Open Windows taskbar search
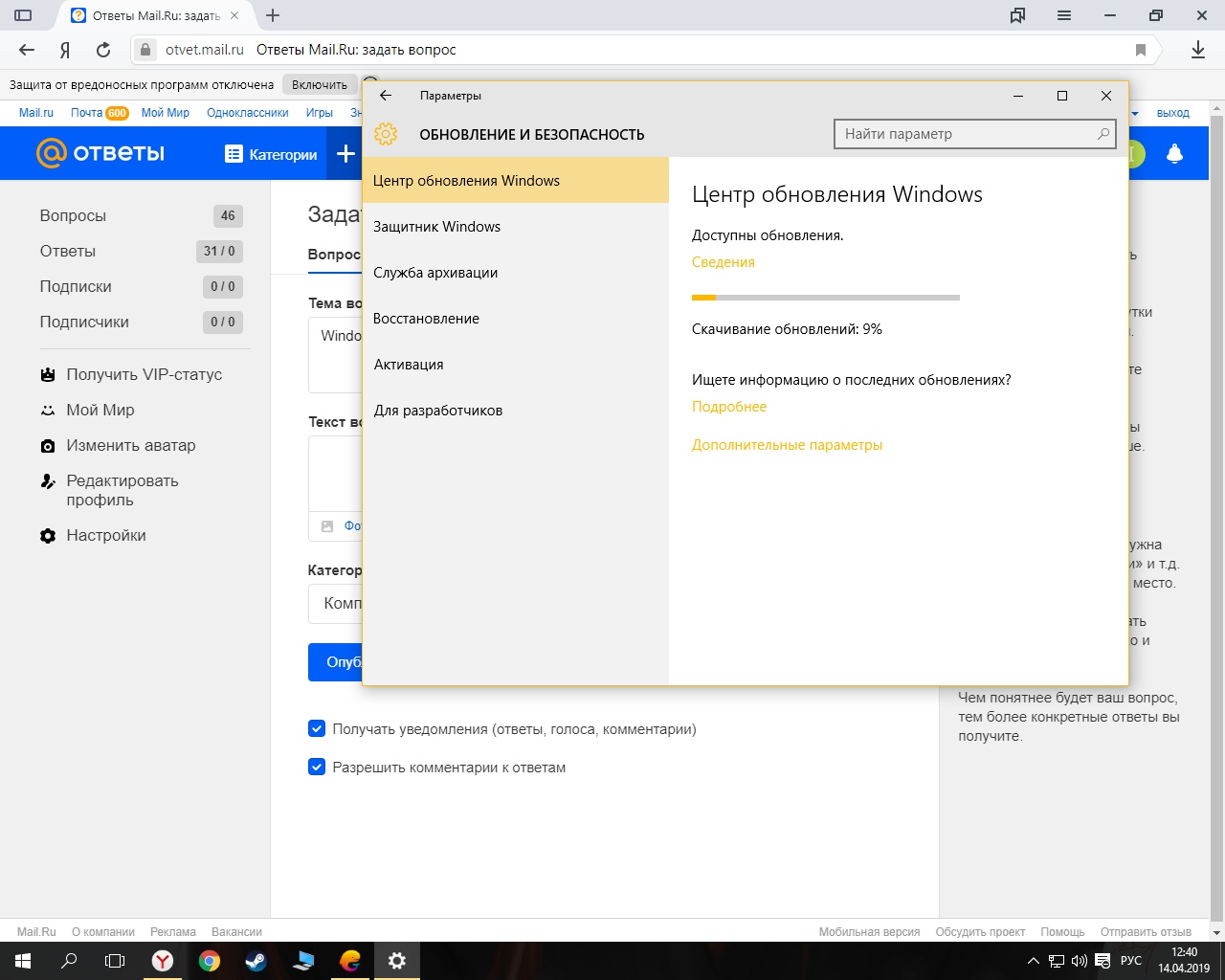Screen dimensions: 1225x980 tap(69, 961)
